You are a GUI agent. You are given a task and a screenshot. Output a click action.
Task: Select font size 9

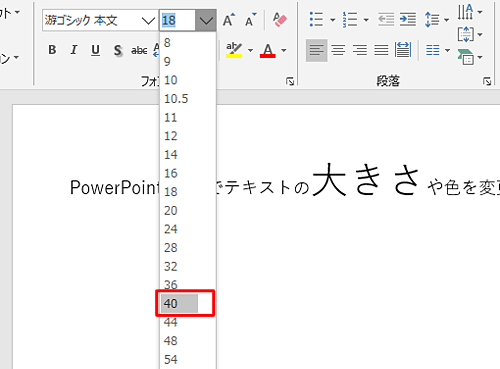click(188, 61)
